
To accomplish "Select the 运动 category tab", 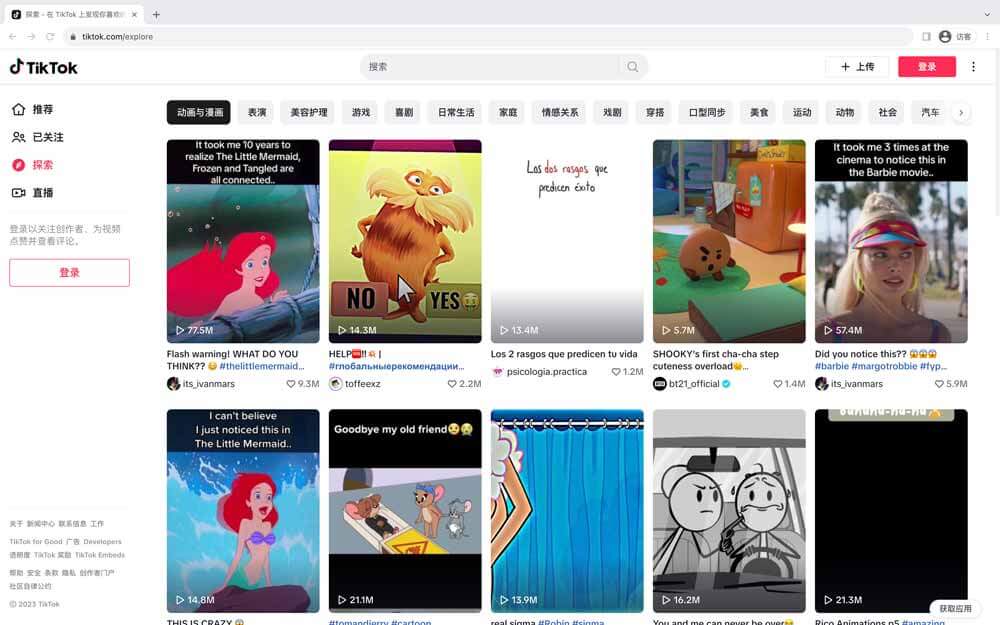I will (802, 112).
